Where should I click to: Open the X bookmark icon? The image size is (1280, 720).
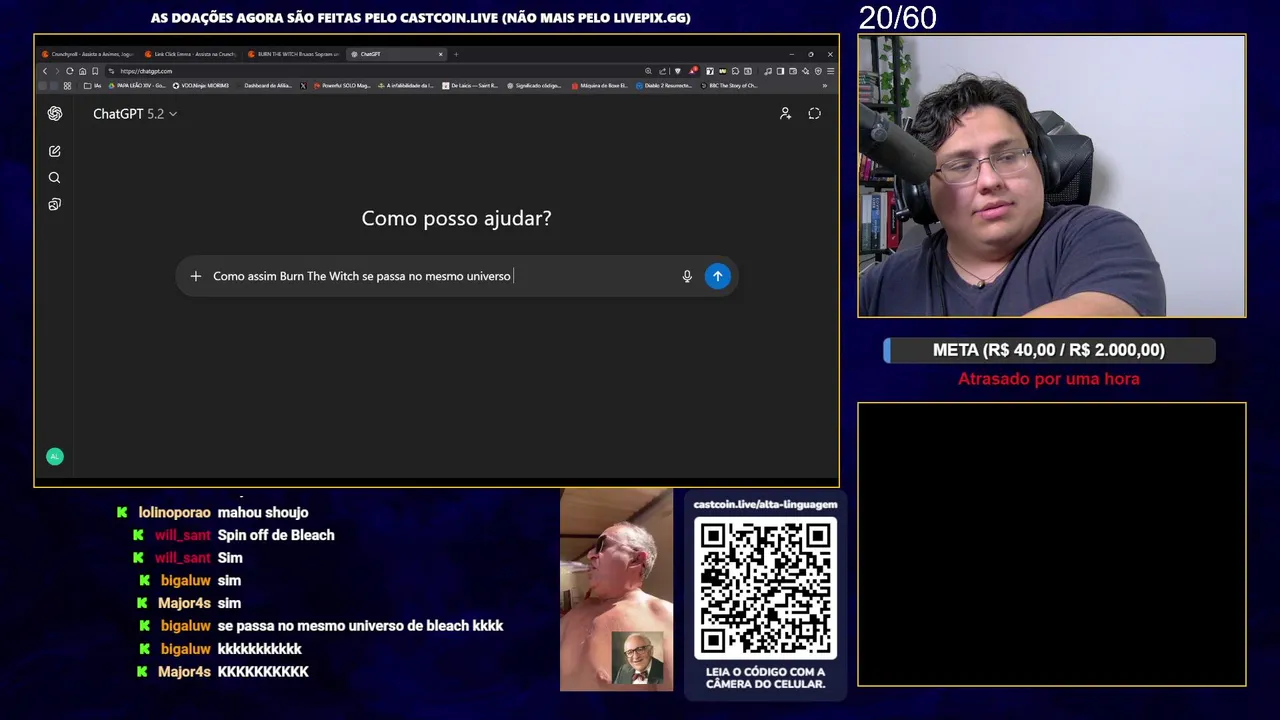coord(303,86)
